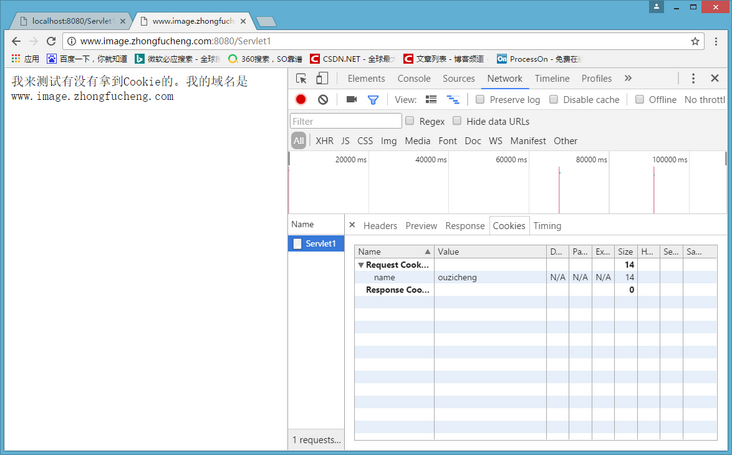Open the CSDN.NET bookmark
Image resolution: width=732 pixels, height=455 pixels.
pos(352,59)
